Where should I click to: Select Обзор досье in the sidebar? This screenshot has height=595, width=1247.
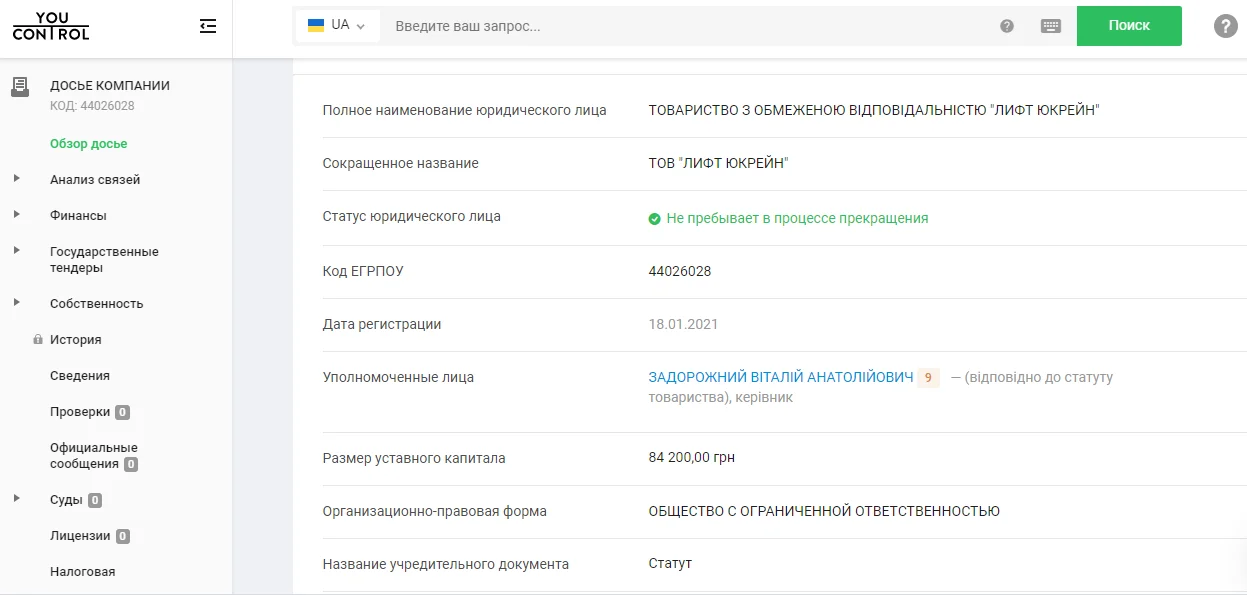pos(88,144)
